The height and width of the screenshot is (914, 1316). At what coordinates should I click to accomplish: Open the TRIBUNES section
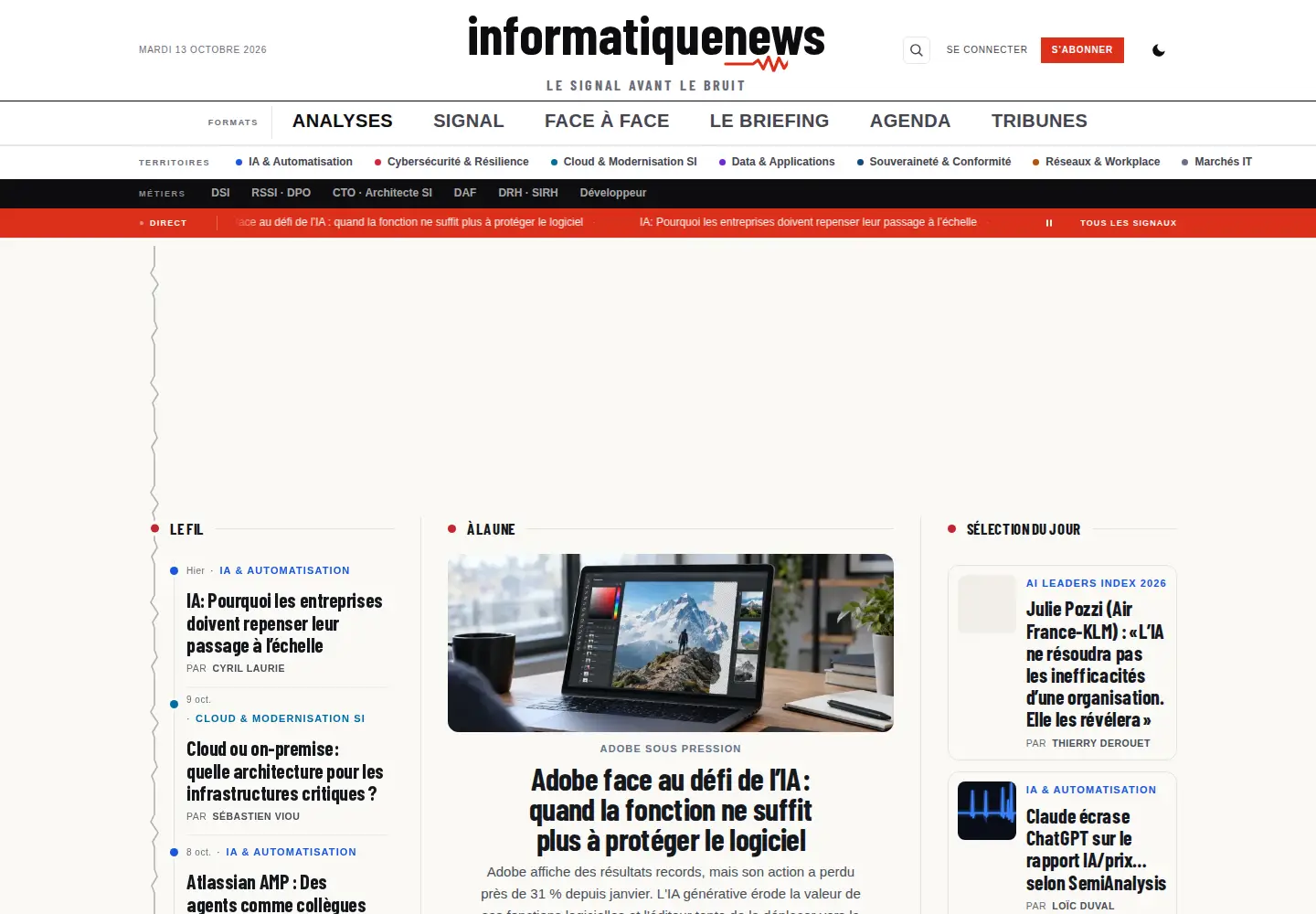tap(1039, 121)
